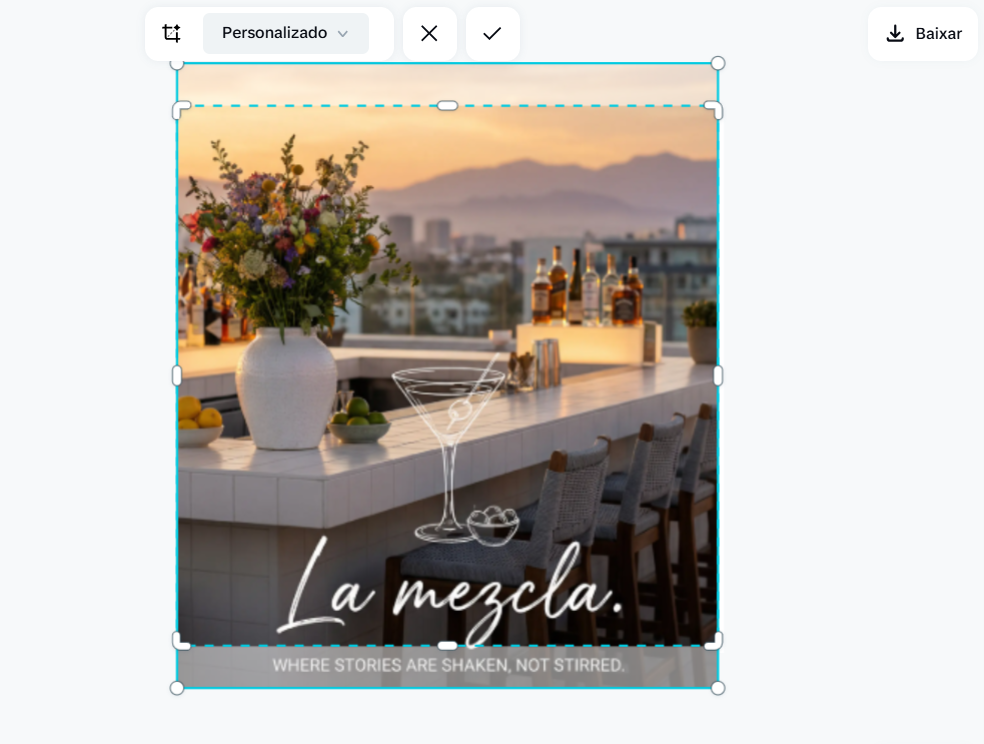Click 'WHERE STORIES ARE SHAKEN, NOT STIRRED.' text
984x744 pixels.
click(449, 665)
